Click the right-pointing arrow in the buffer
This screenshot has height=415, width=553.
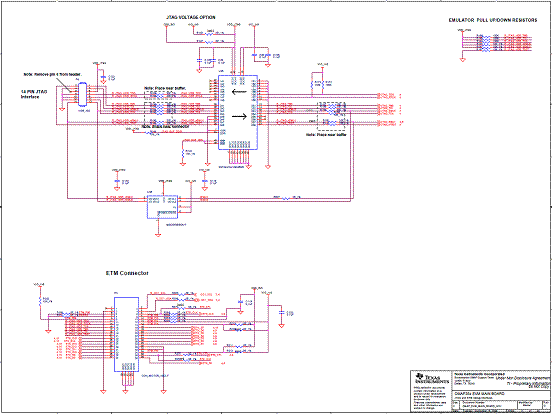pyautogui.click(x=239, y=116)
